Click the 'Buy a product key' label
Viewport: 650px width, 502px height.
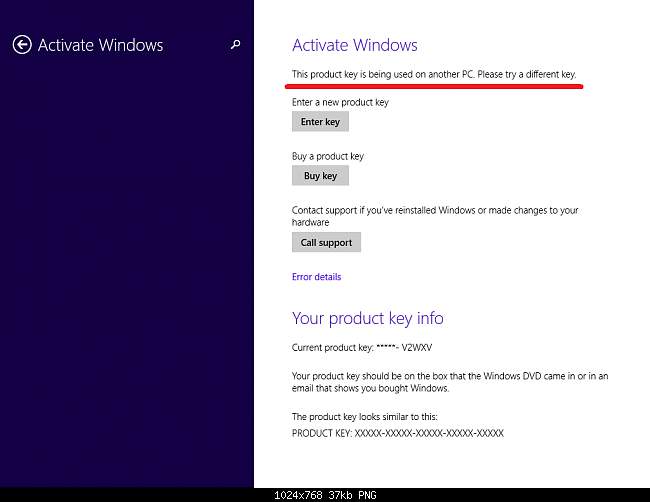[327, 156]
